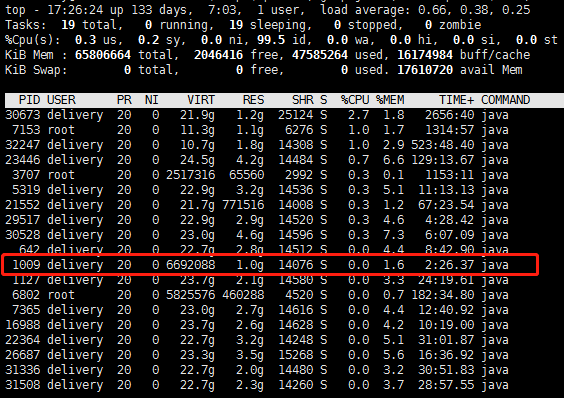Click PID 32247 in the list
This screenshot has width=564, height=398.
(22, 145)
